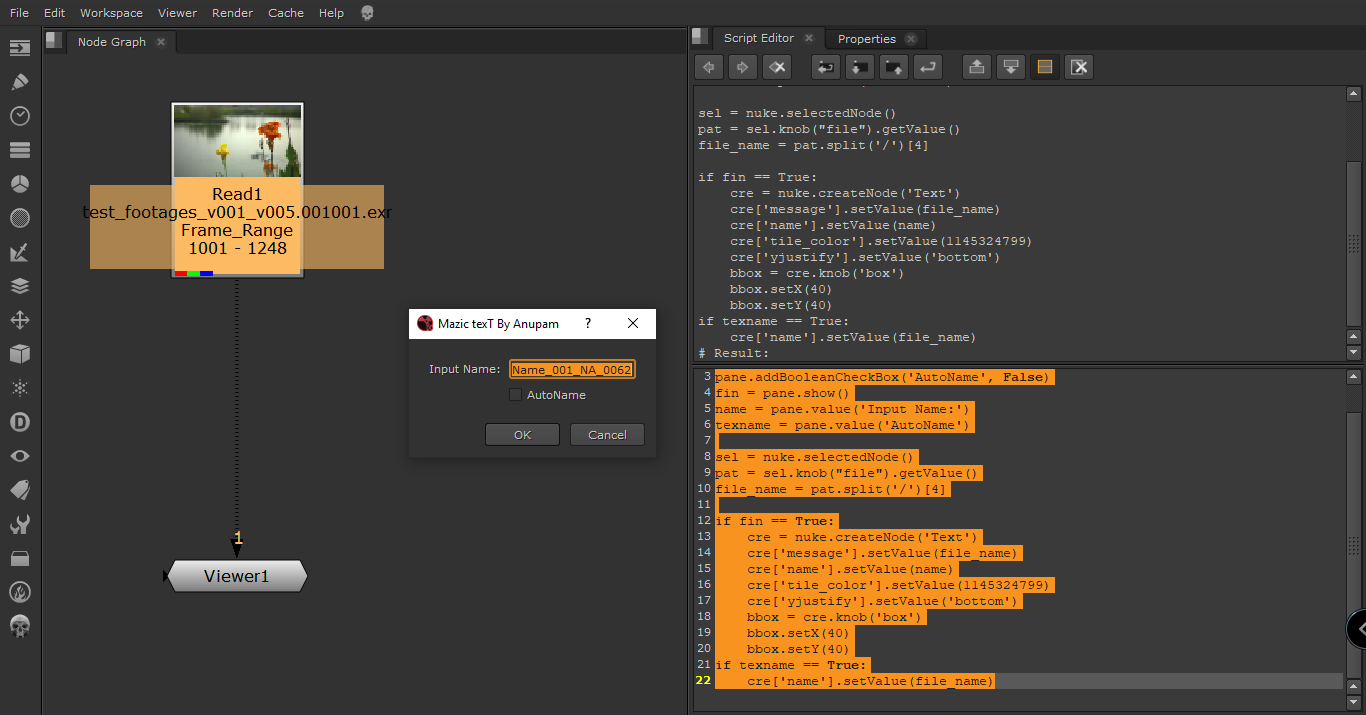This screenshot has height=715, width=1366.
Task: Open the Node Graph pane content menu
Action: (55, 40)
